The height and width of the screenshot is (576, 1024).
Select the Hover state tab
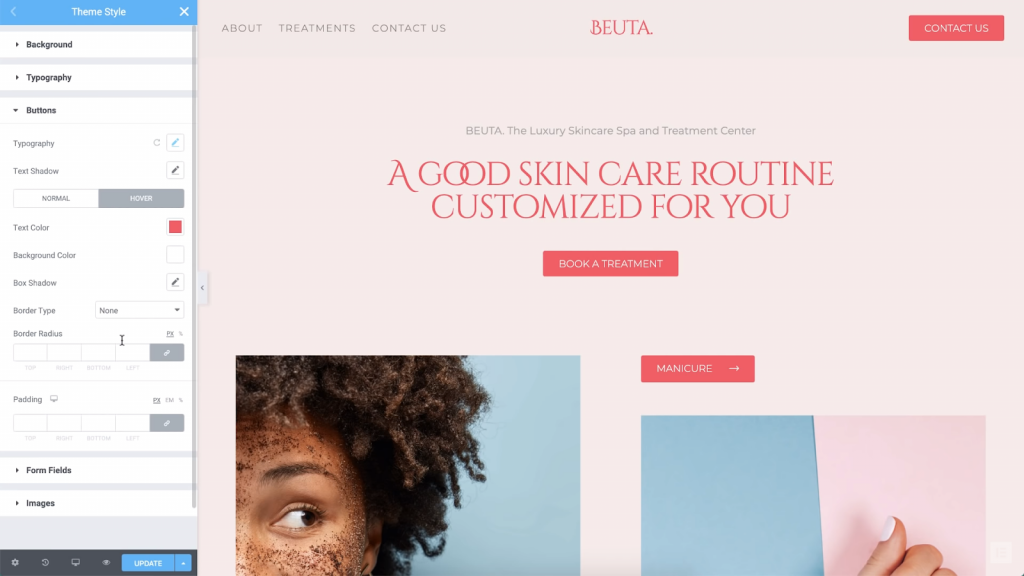(x=141, y=198)
